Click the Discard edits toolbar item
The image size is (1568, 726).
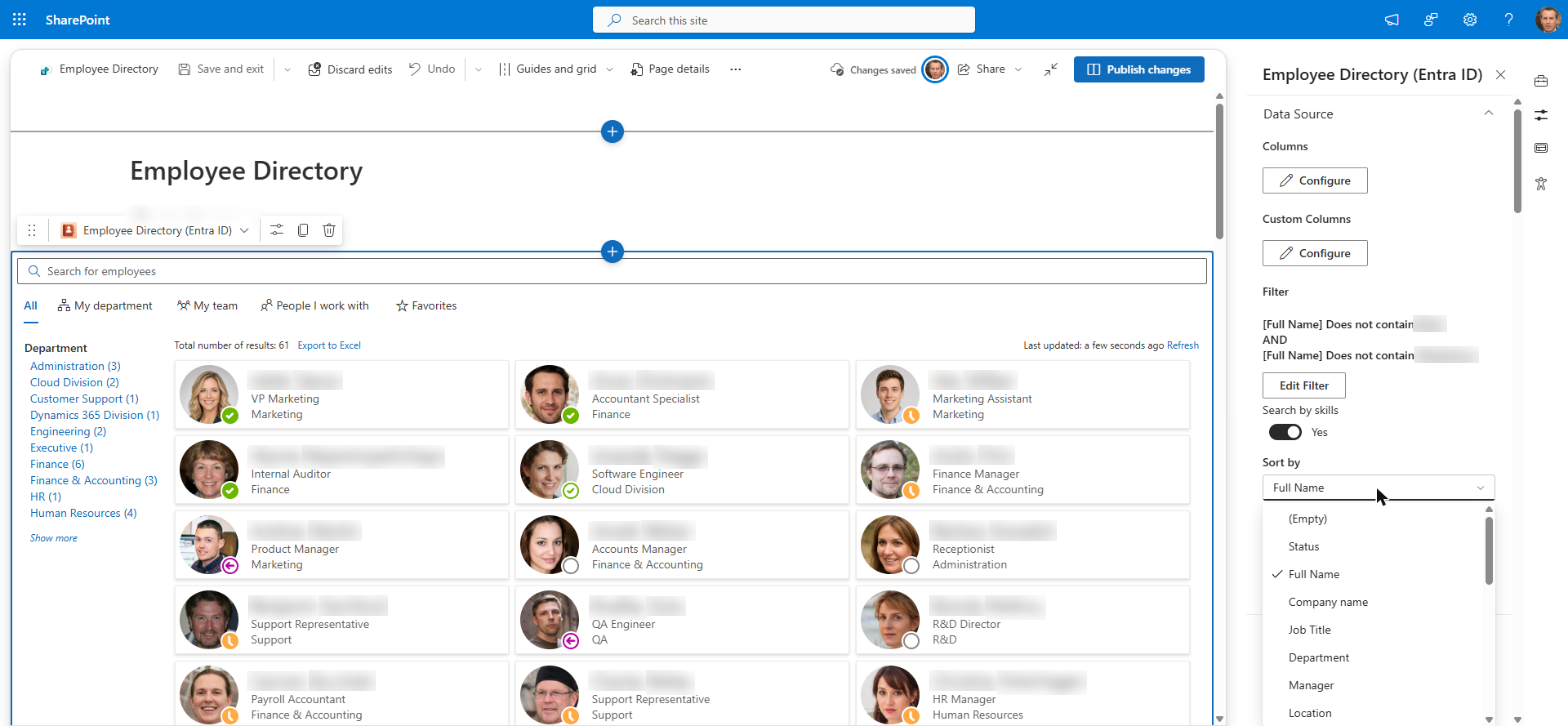[350, 69]
